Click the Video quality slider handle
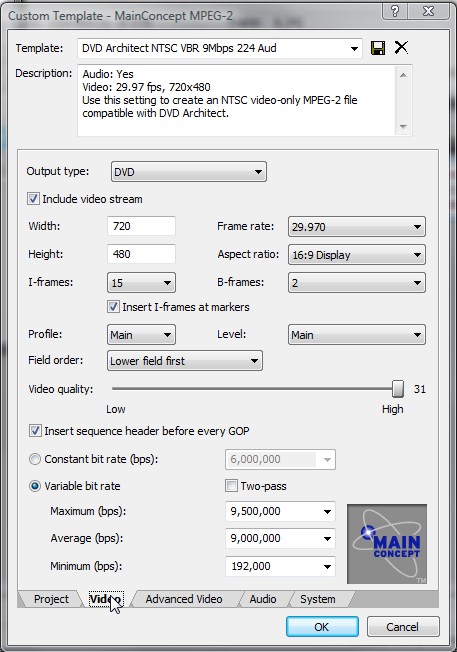457x652 pixels. (398, 389)
